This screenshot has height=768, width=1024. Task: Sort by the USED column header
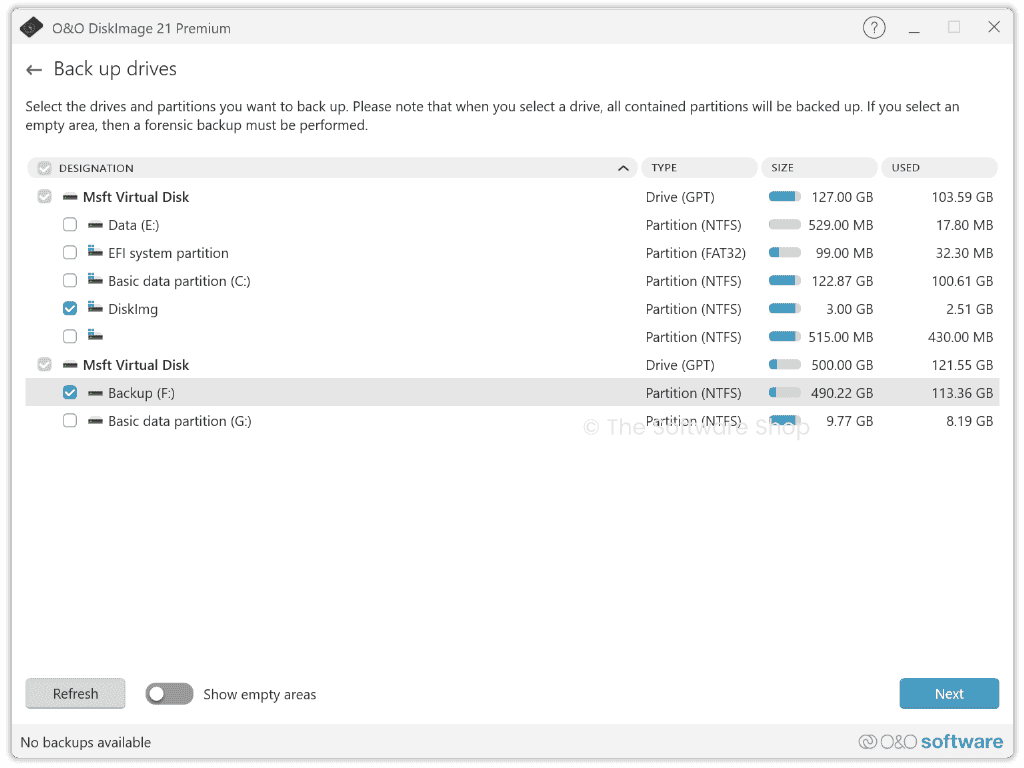click(939, 168)
